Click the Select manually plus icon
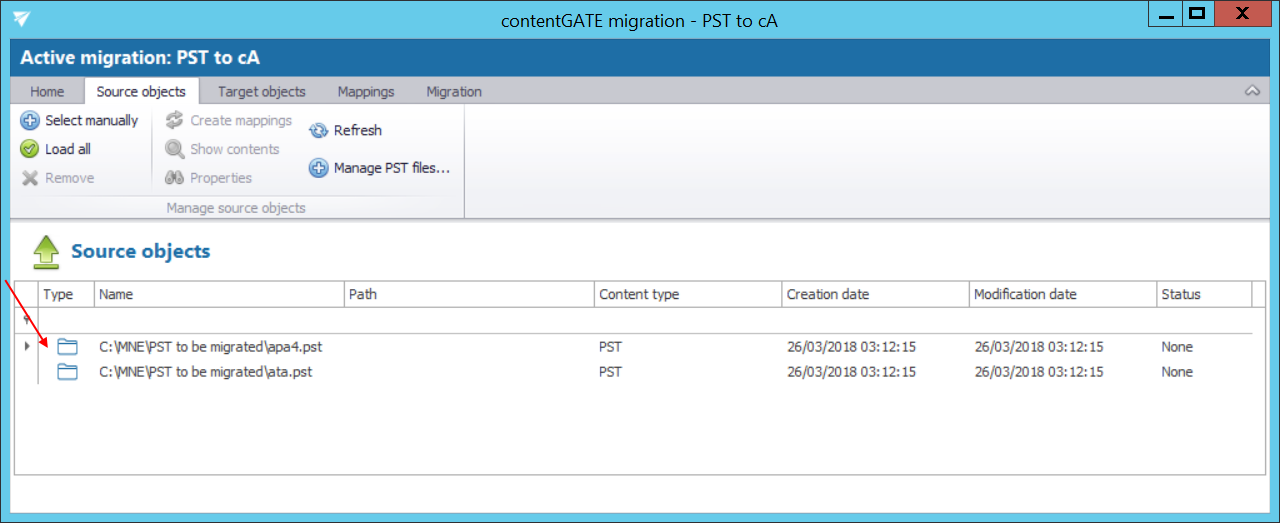Image resolution: width=1280 pixels, height=523 pixels. coord(30,120)
